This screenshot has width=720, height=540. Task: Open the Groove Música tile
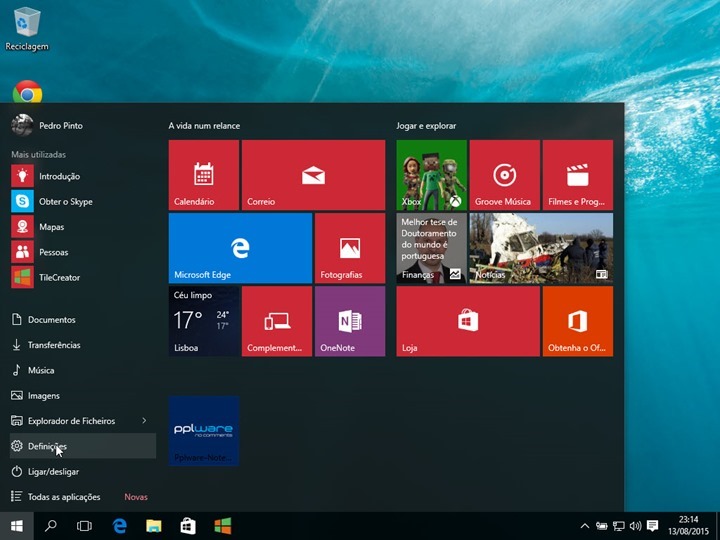pyautogui.click(x=504, y=175)
